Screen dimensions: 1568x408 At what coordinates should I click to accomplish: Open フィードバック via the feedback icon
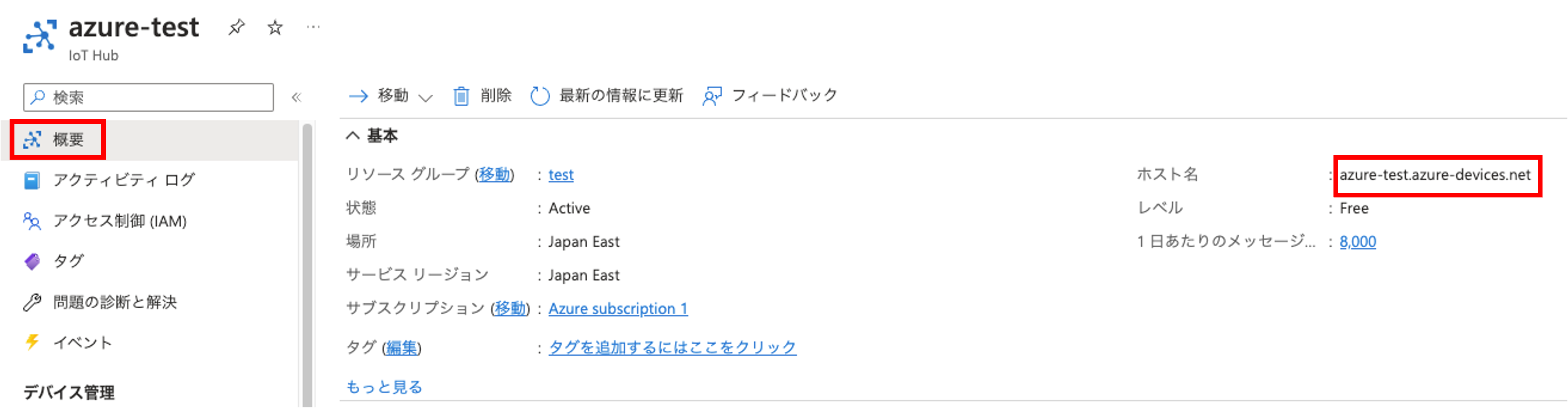(712, 96)
